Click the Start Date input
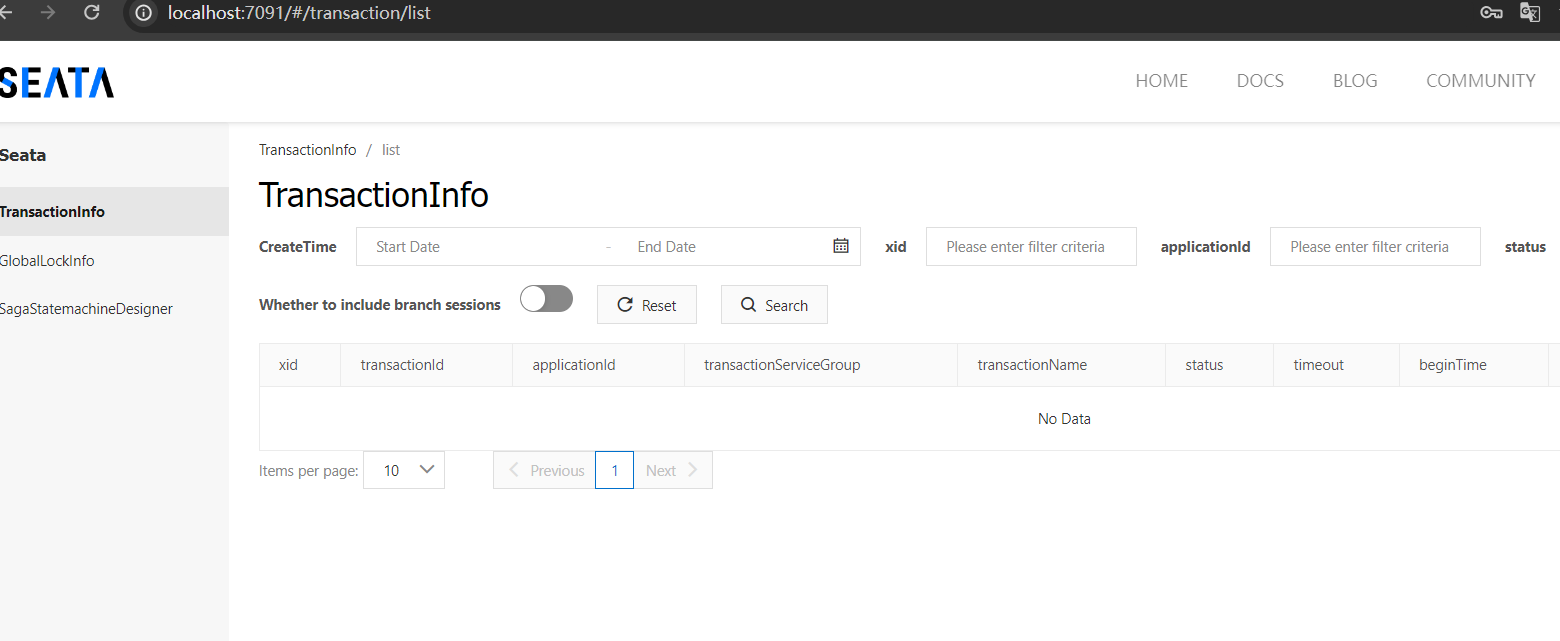Screen dimensions: 1560x641 pos(480,247)
